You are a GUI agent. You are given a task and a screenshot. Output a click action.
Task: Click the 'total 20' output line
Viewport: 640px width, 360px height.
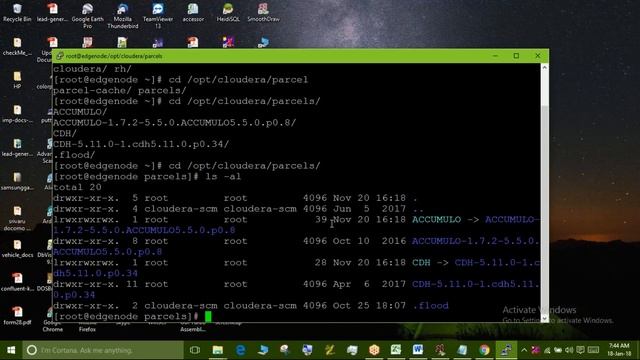(x=77, y=187)
